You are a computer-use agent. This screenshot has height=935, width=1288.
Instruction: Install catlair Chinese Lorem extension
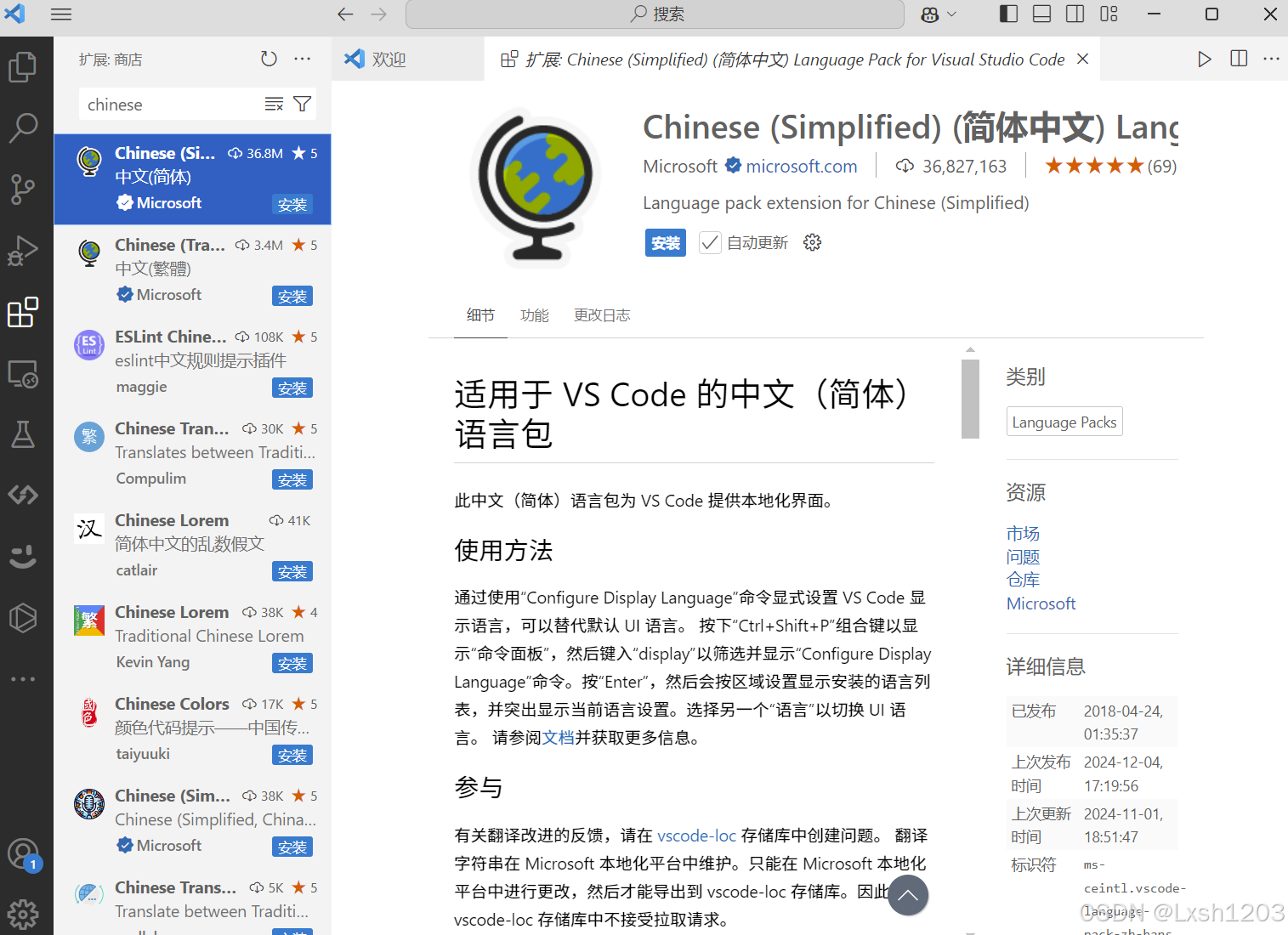click(292, 572)
